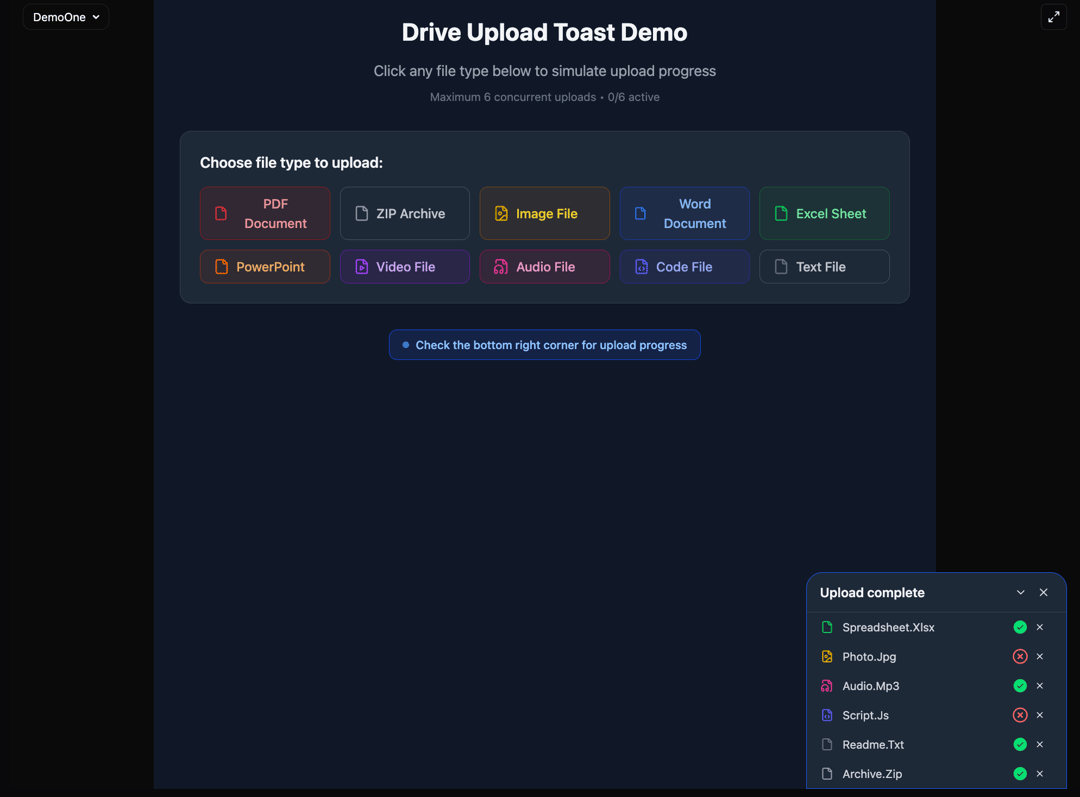Click the ZIP Archive button
This screenshot has width=1080, height=797.
pos(405,214)
